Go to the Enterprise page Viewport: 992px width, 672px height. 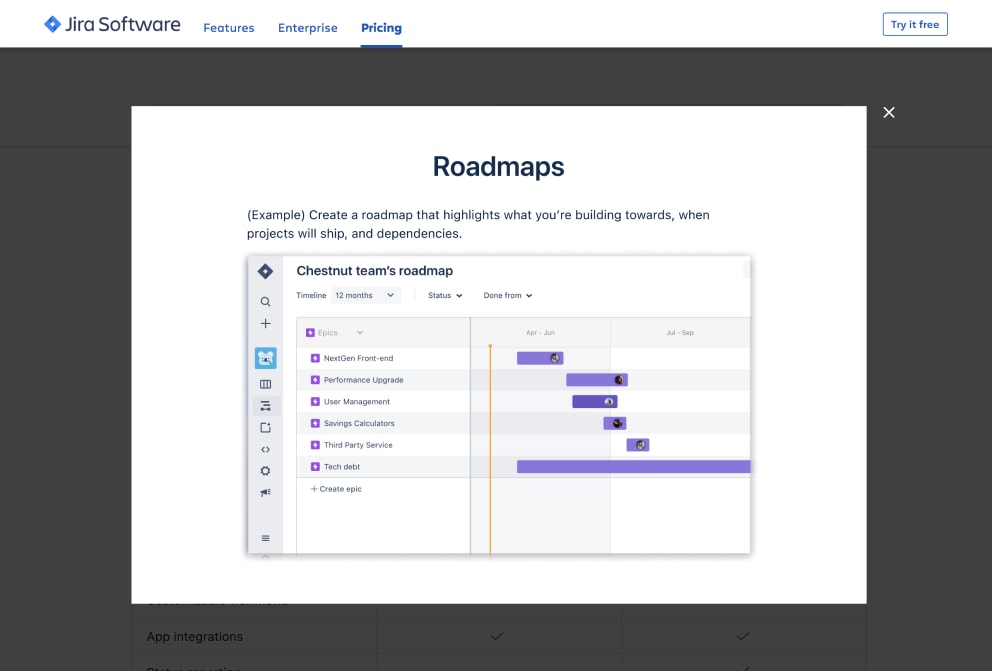click(x=308, y=28)
